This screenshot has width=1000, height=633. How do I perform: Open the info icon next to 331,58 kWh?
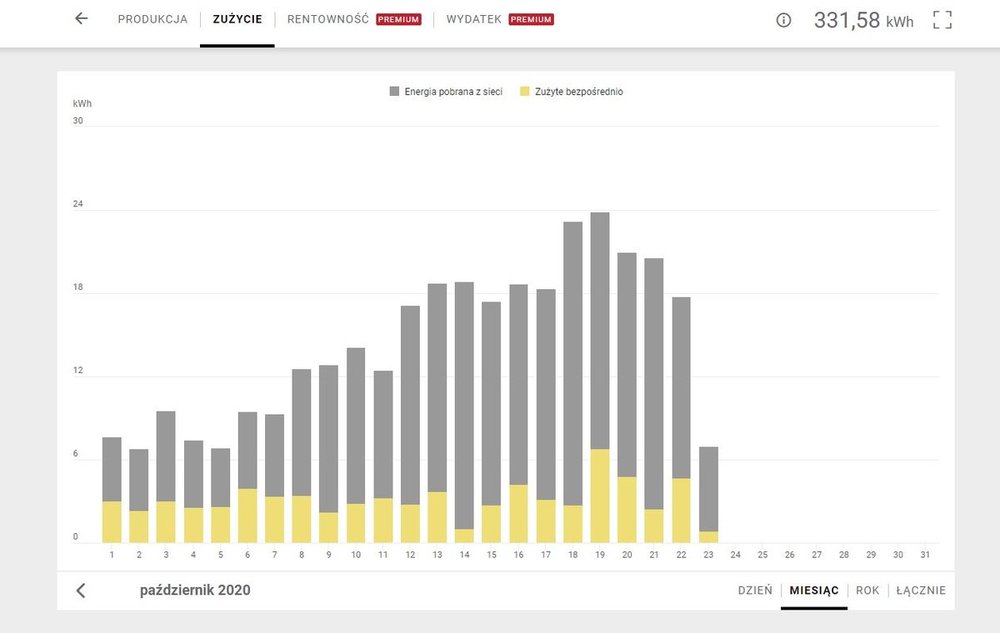[x=783, y=20]
